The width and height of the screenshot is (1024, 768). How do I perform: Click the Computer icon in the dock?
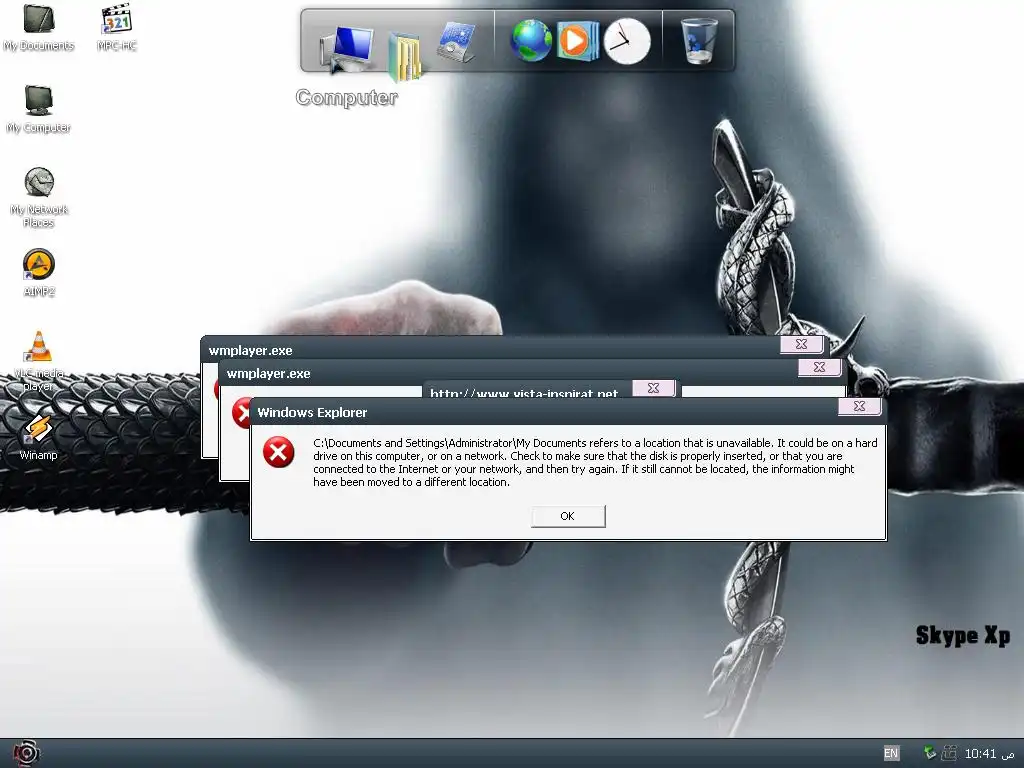coord(347,48)
